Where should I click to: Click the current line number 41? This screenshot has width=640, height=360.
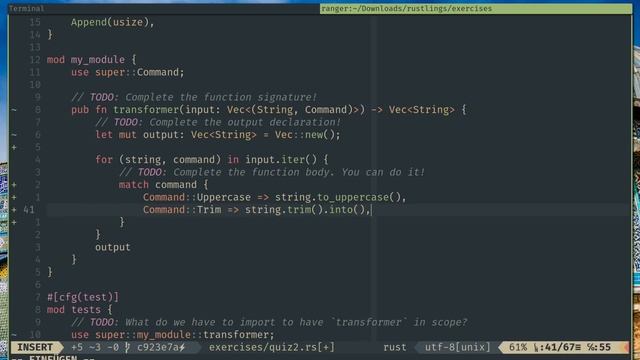point(29,210)
